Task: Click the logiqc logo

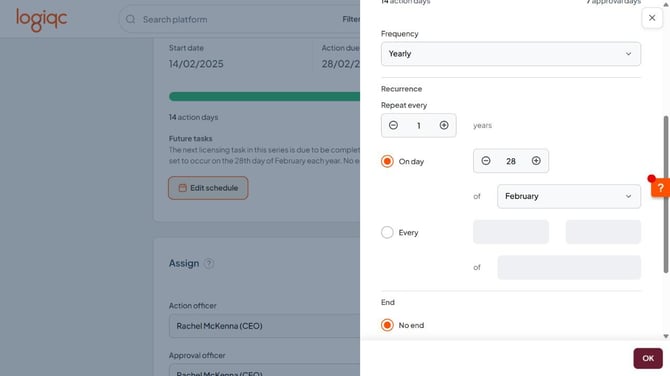Action: (41, 20)
